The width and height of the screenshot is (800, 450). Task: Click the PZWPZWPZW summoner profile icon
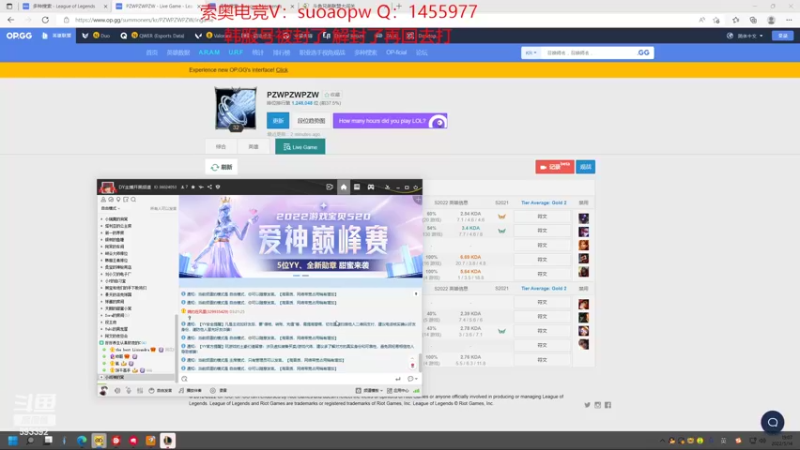tap(235, 109)
